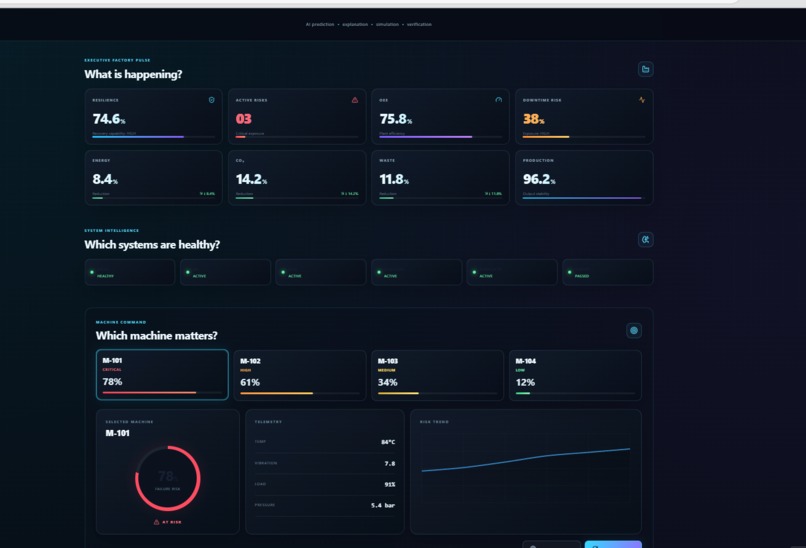
Task: Click the 5.4 bar pressure value
Action: coord(383,505)
